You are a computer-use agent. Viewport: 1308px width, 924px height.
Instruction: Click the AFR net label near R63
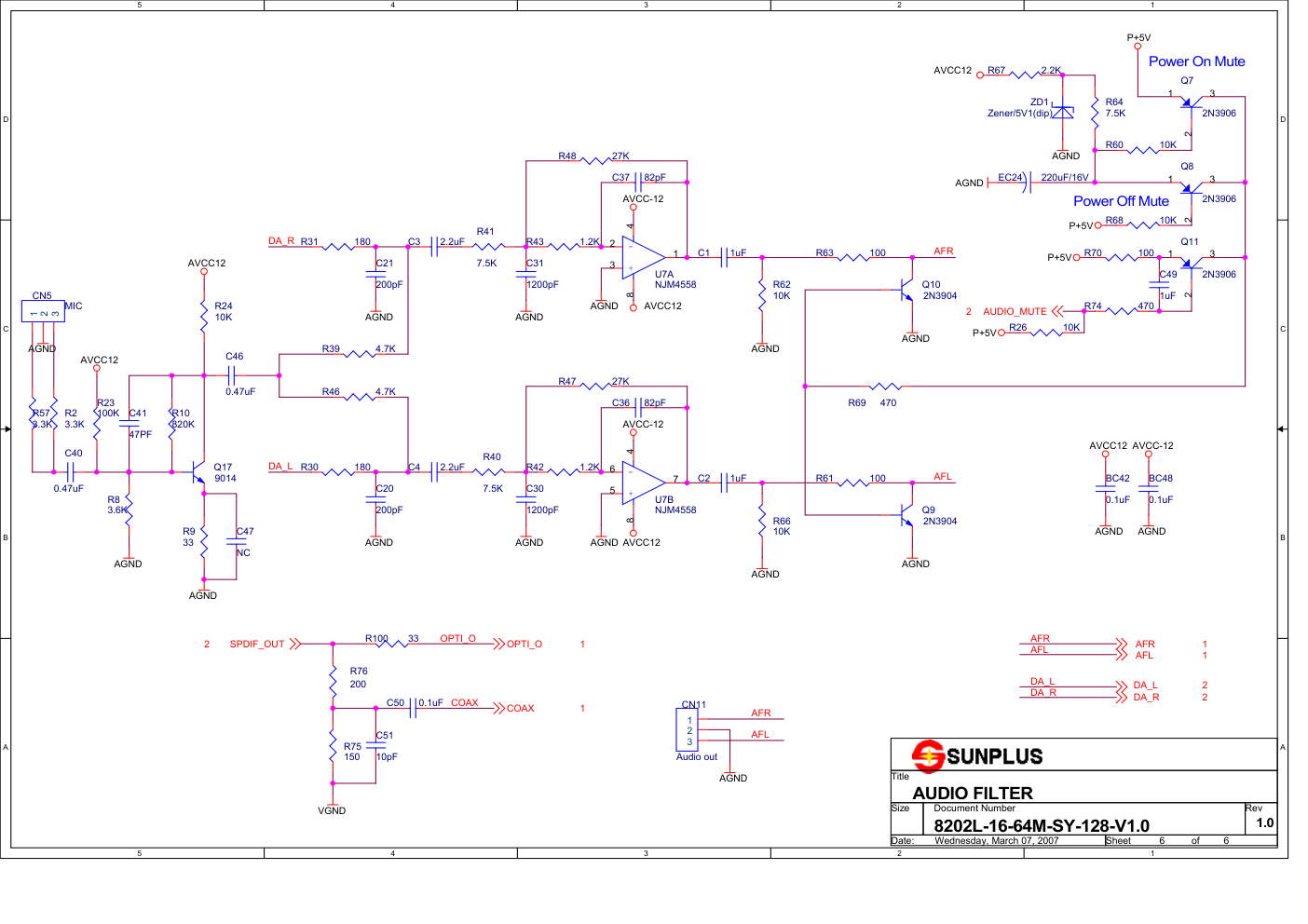point(944,251)
